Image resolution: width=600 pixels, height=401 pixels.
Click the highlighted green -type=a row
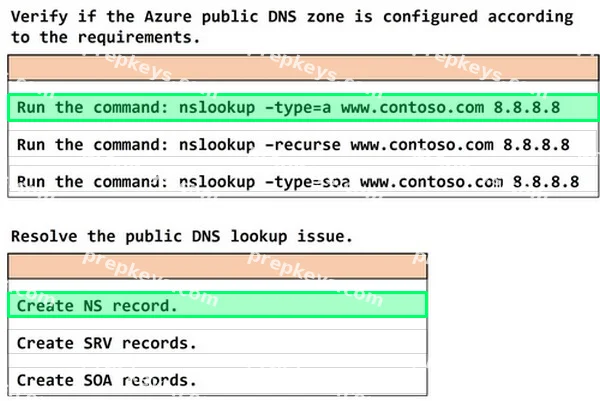click(303, 108)
